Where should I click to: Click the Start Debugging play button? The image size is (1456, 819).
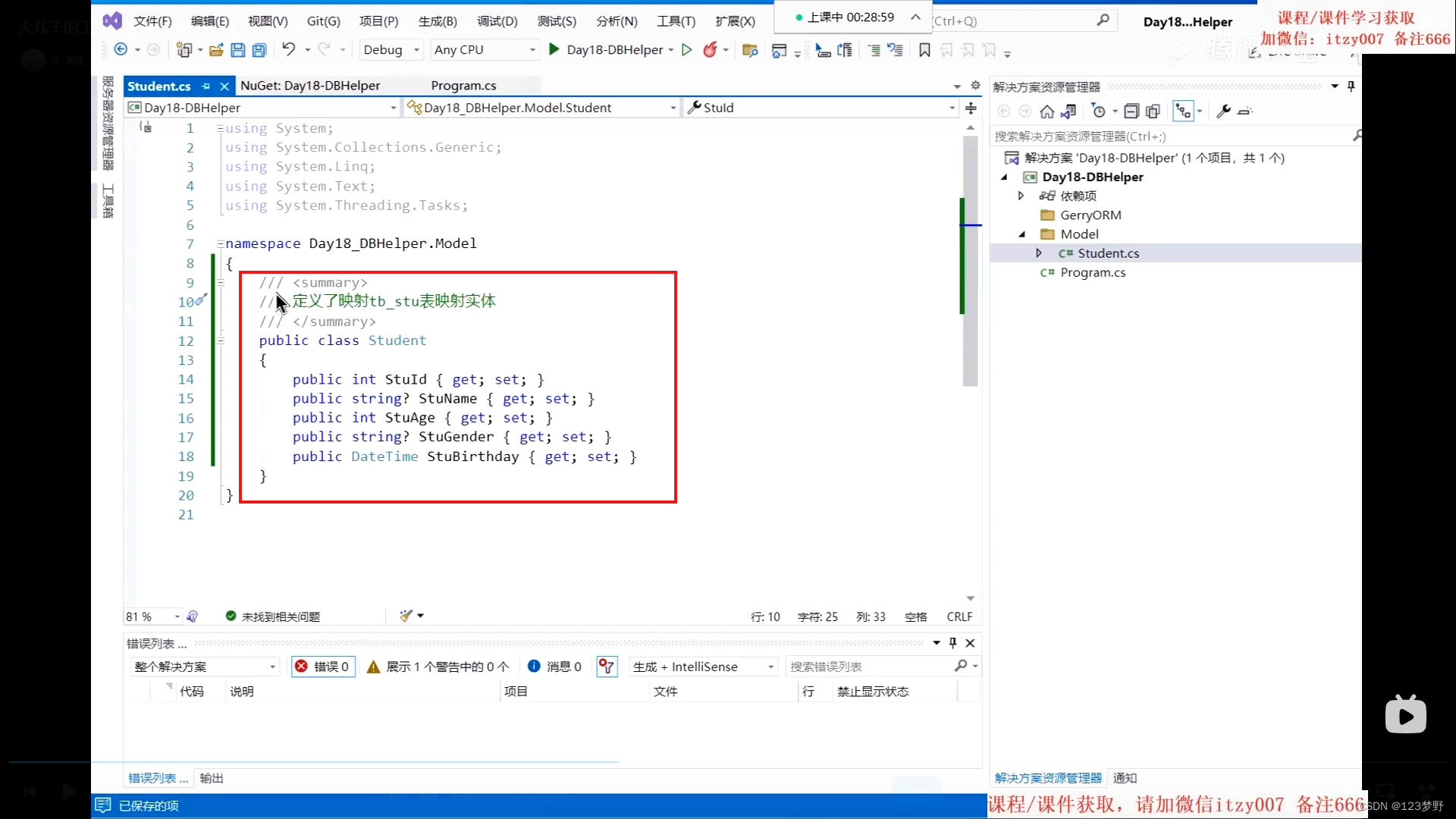(553, 49)
